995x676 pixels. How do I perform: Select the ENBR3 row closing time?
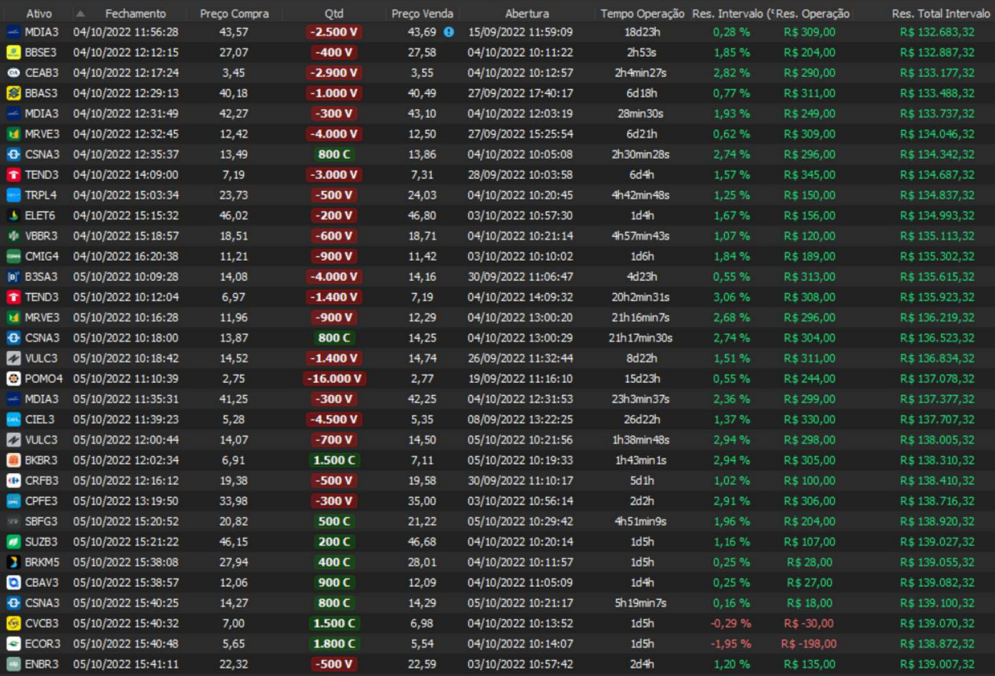click(126, 664)
